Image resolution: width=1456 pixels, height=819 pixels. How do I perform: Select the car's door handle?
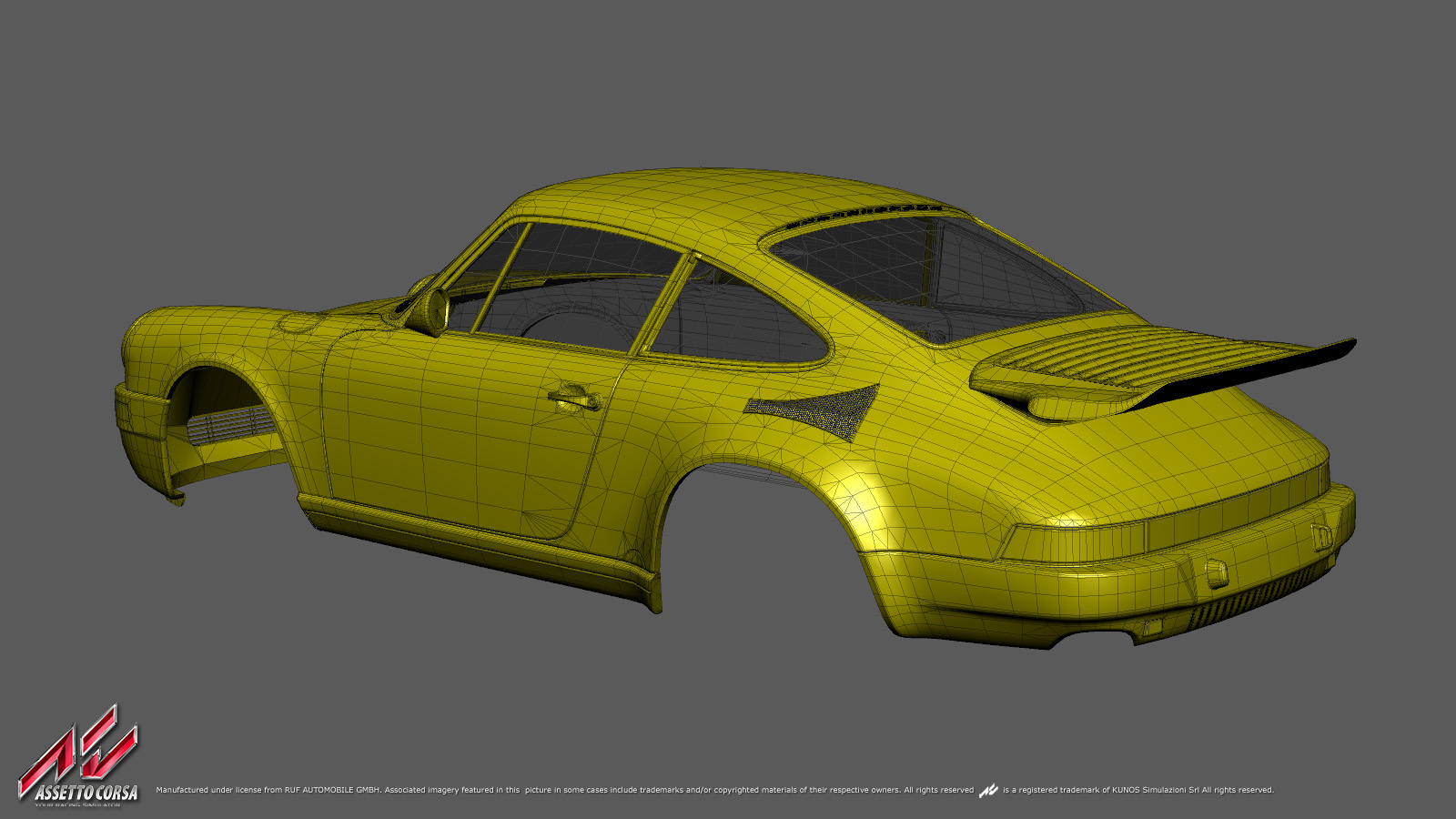[573, 396]
